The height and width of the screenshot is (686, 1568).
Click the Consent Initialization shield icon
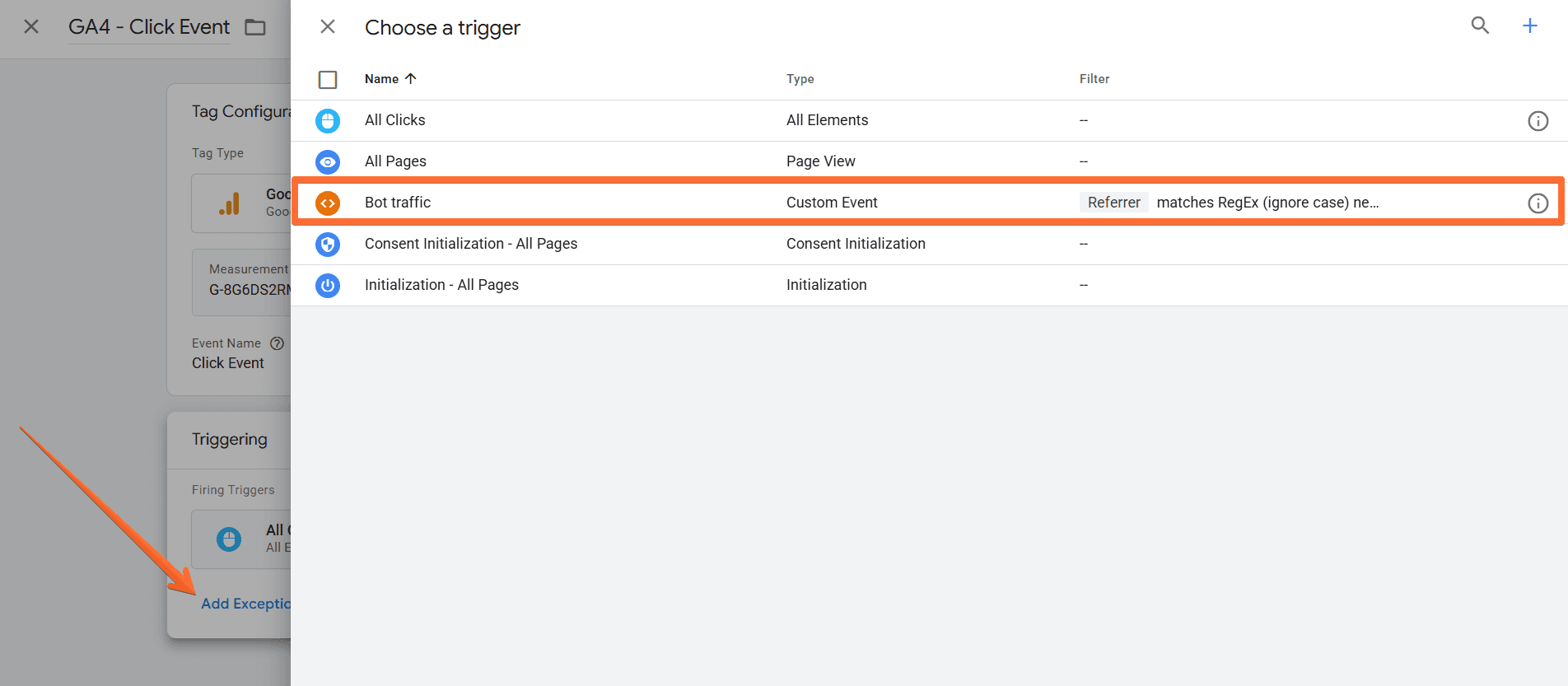pos(328,245)
